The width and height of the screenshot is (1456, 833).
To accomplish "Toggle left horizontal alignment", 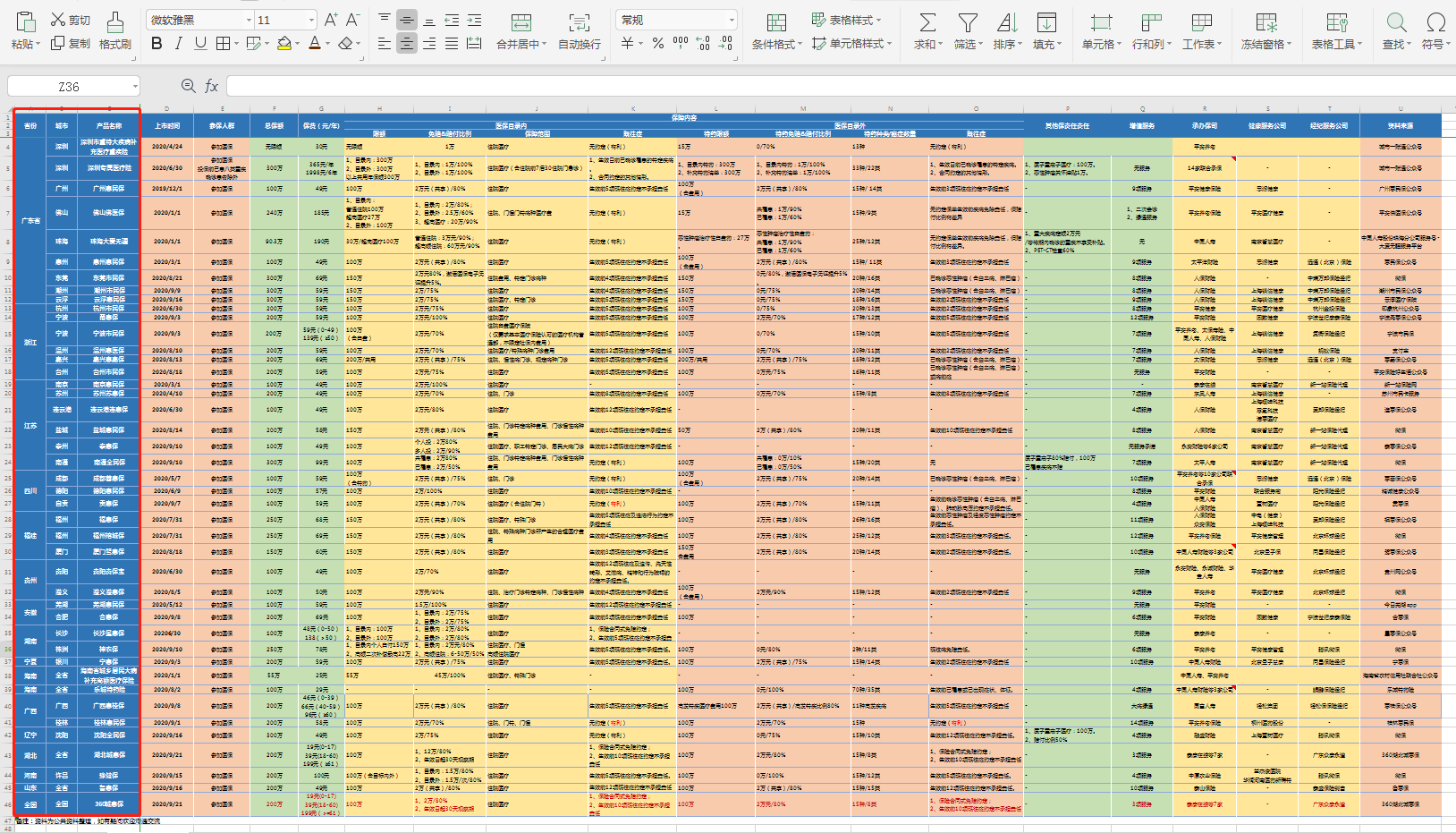I will [x=385, y=43].
